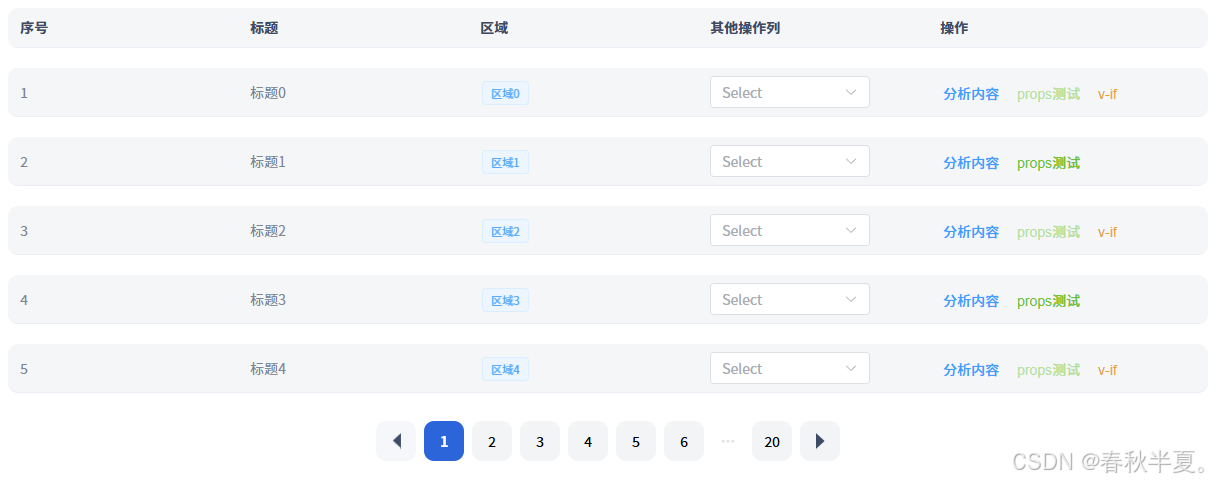Click the 区域0 tag

(505, 94)
